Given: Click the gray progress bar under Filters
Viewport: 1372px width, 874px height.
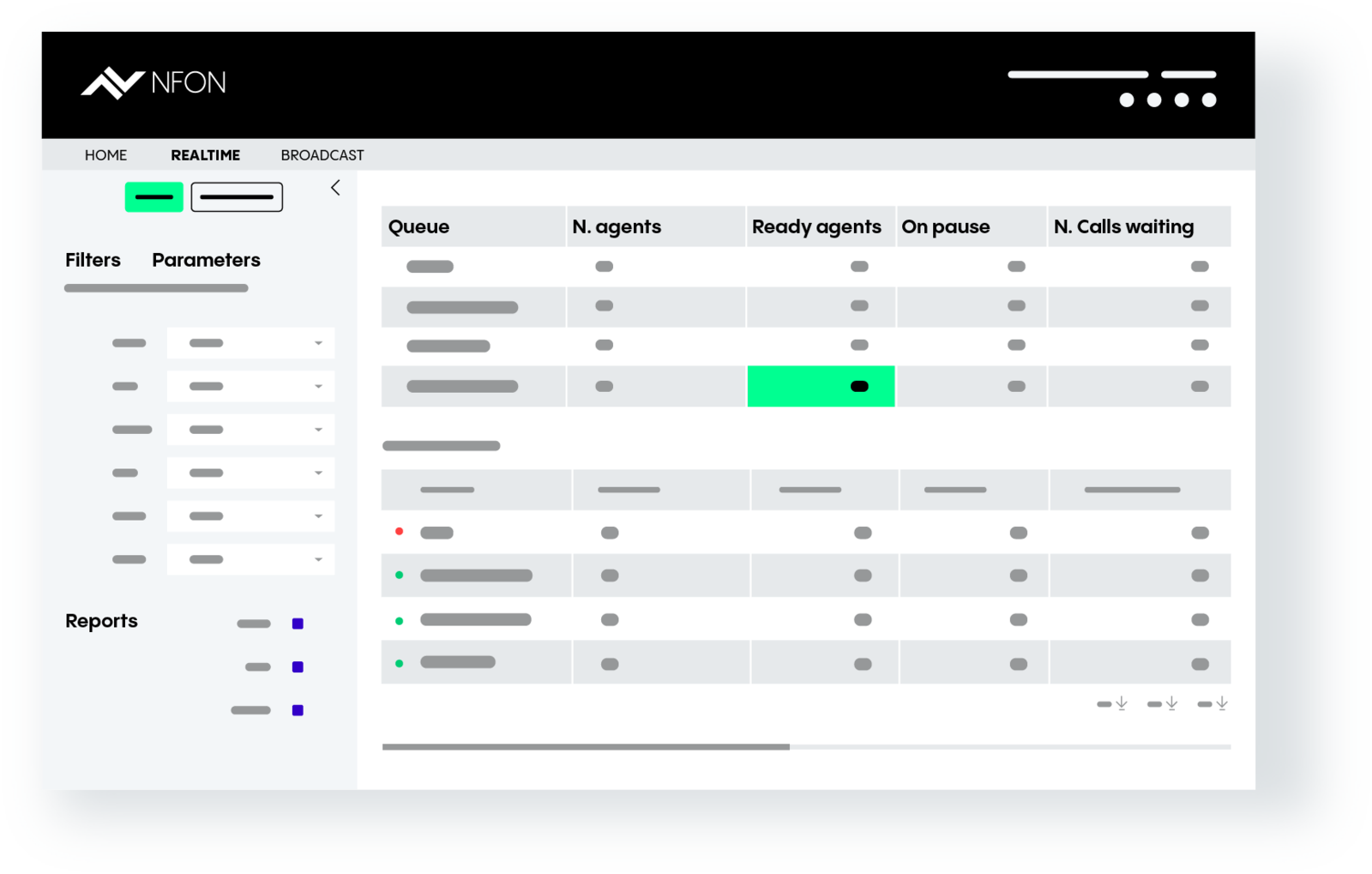Looking at the screenshot, I should (155, 288).
